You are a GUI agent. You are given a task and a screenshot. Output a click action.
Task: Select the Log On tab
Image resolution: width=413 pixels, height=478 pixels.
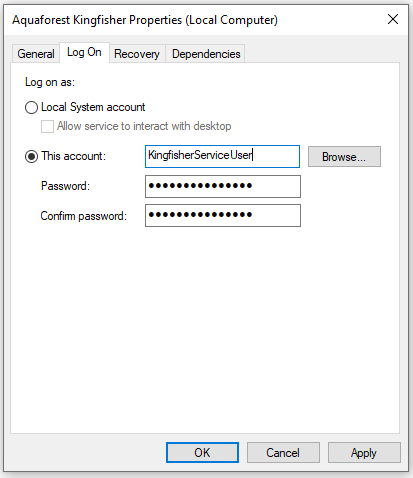84,52
